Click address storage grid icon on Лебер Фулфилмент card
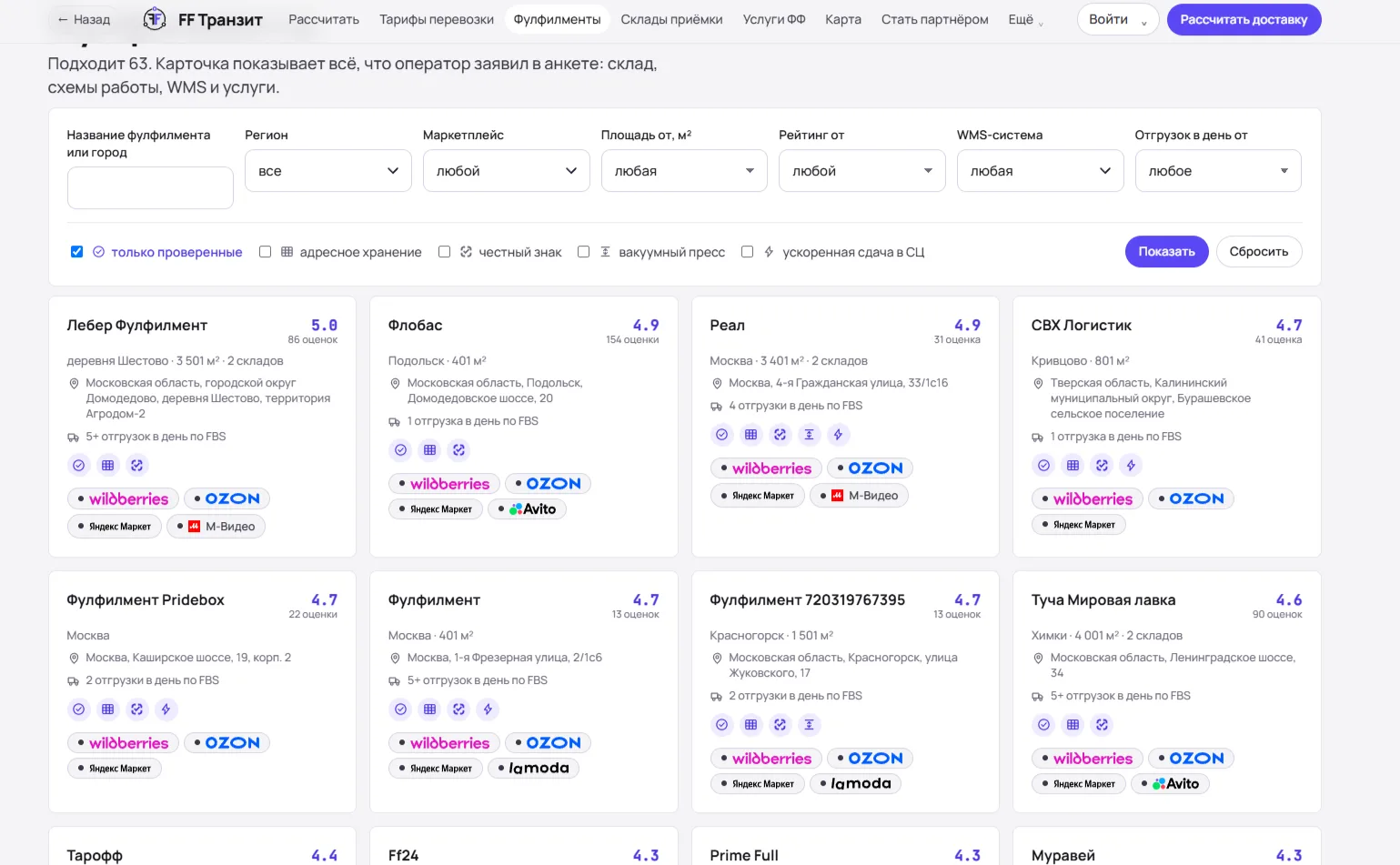1400x865 pixels. pos(108,466)
